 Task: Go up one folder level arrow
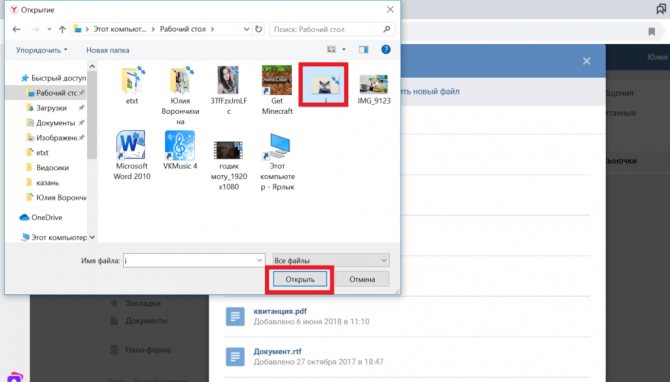click(x=62, y=29)
